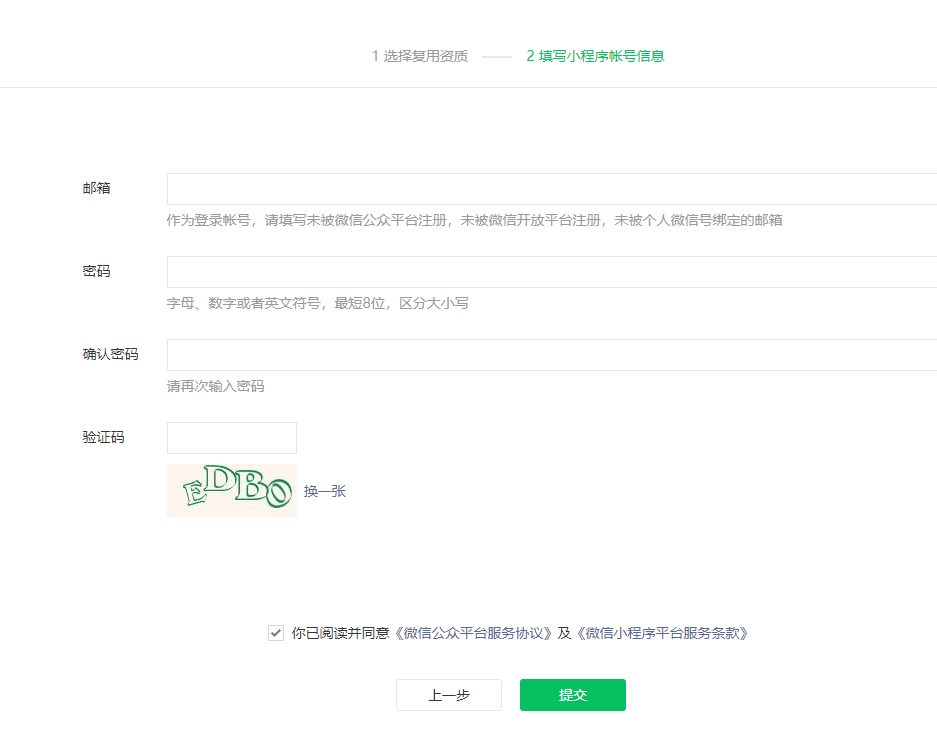The height and width of the screenshot is (748, 937).
Task: Click the green 提交 submit button
Action: (x=572, y=695)
